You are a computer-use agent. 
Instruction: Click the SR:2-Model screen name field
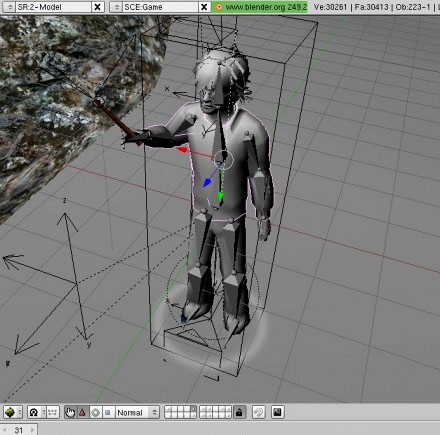tap(53, 7)
